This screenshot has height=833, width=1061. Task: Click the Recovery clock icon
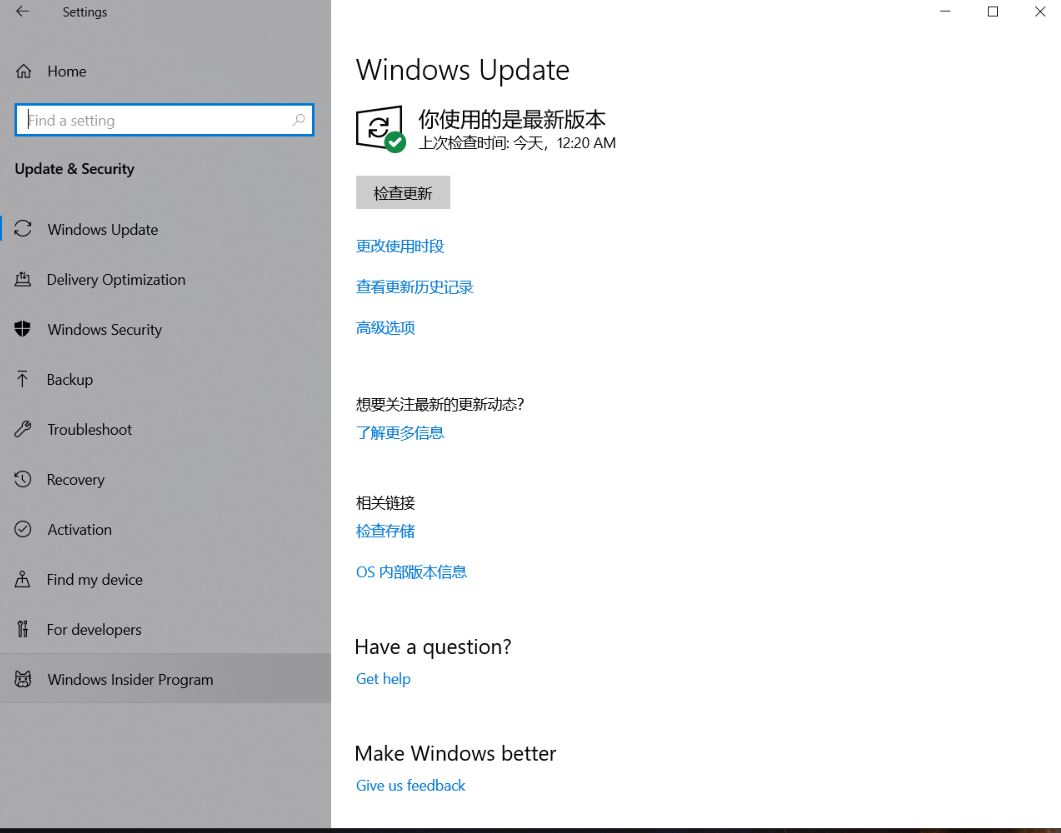23,479
